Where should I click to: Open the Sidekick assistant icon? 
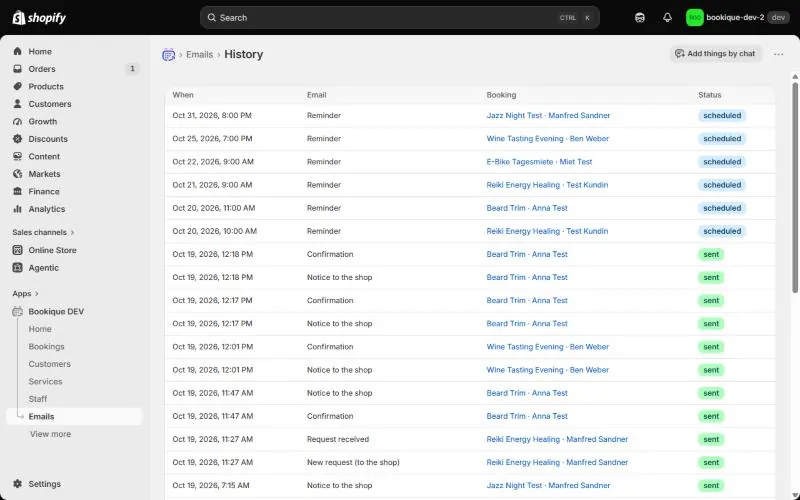click(x=640, y=18)
